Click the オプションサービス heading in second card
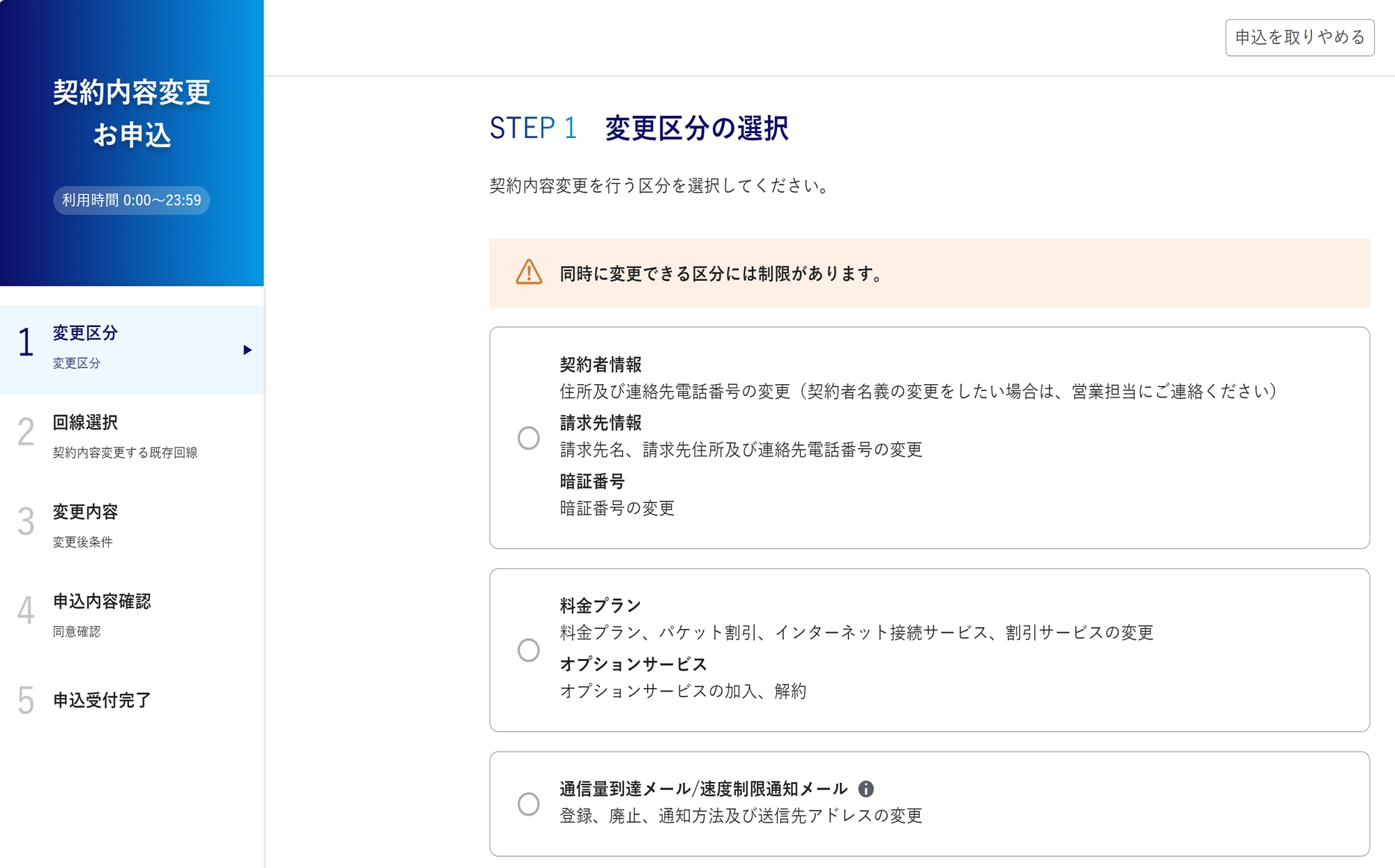The image size is (1395, 868). coord(633,664)
